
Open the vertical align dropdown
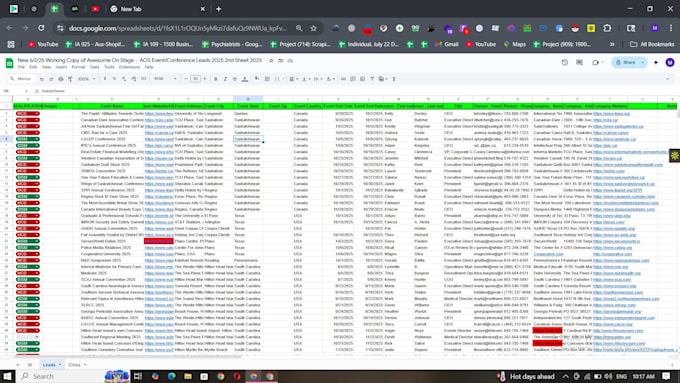point(305,79)
